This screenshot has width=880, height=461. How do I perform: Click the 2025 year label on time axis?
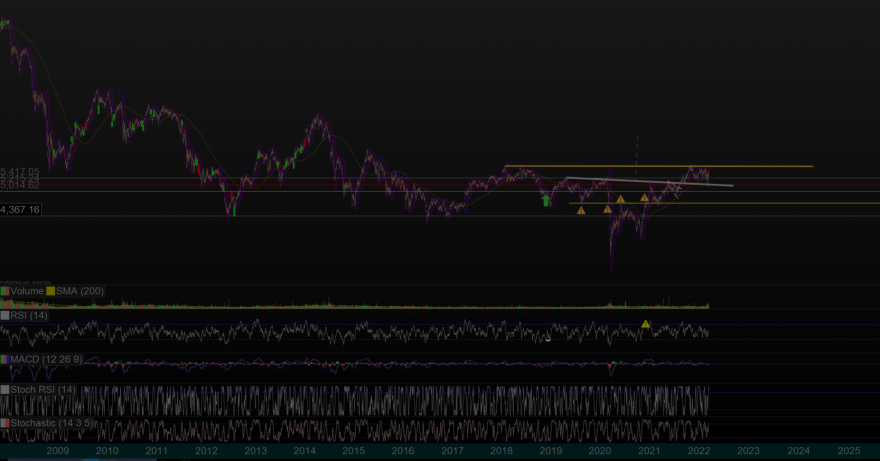pyautogui.click(x=849, y=451)
